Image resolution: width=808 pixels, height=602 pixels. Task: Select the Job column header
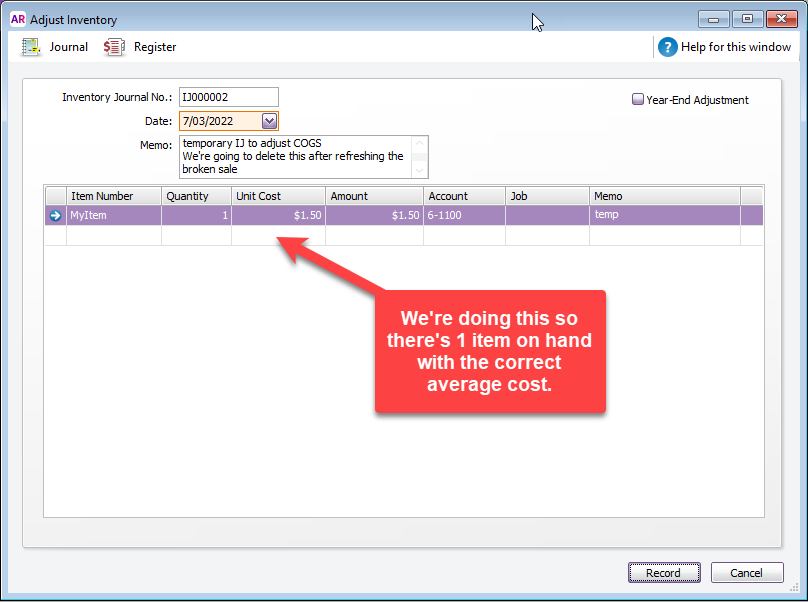547,196
